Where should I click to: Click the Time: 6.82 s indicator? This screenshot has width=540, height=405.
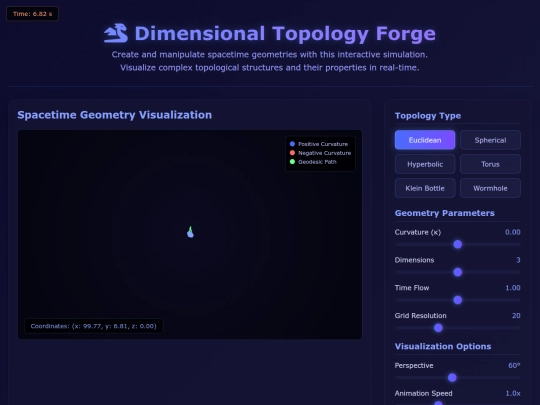[x=32, y=14]
